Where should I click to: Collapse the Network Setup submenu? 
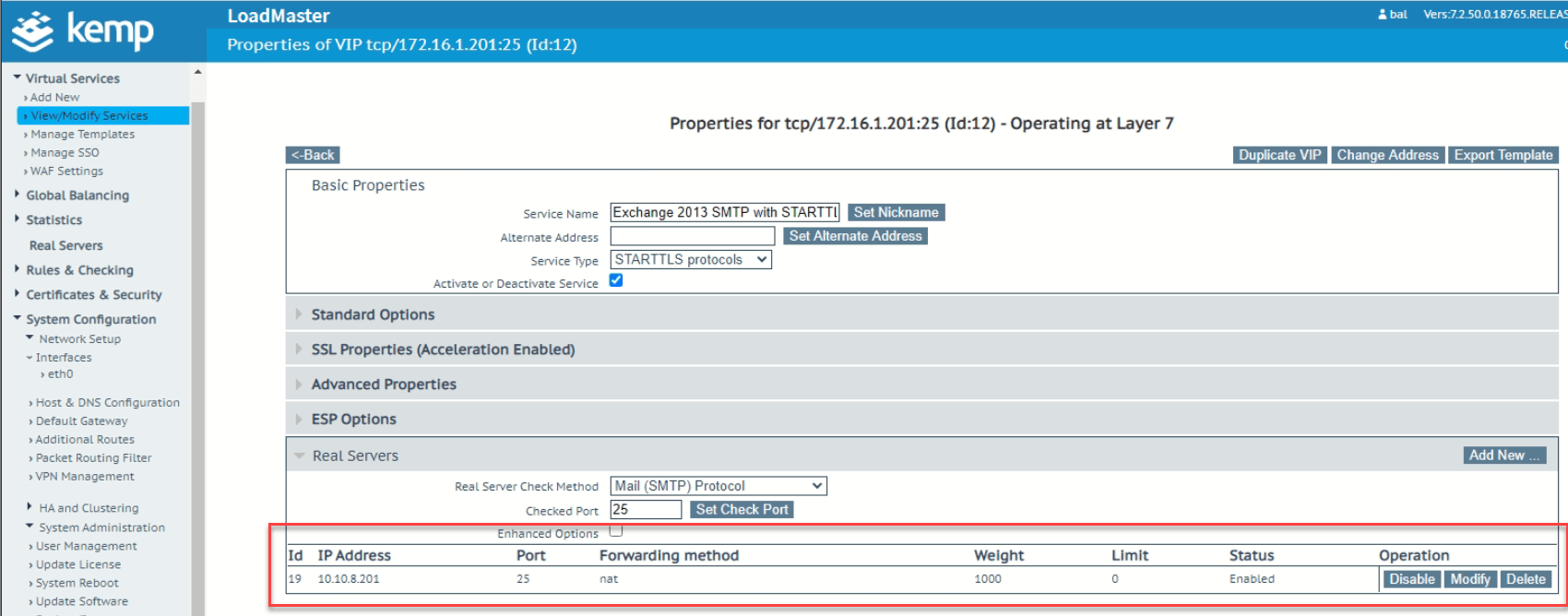point(79,339)
